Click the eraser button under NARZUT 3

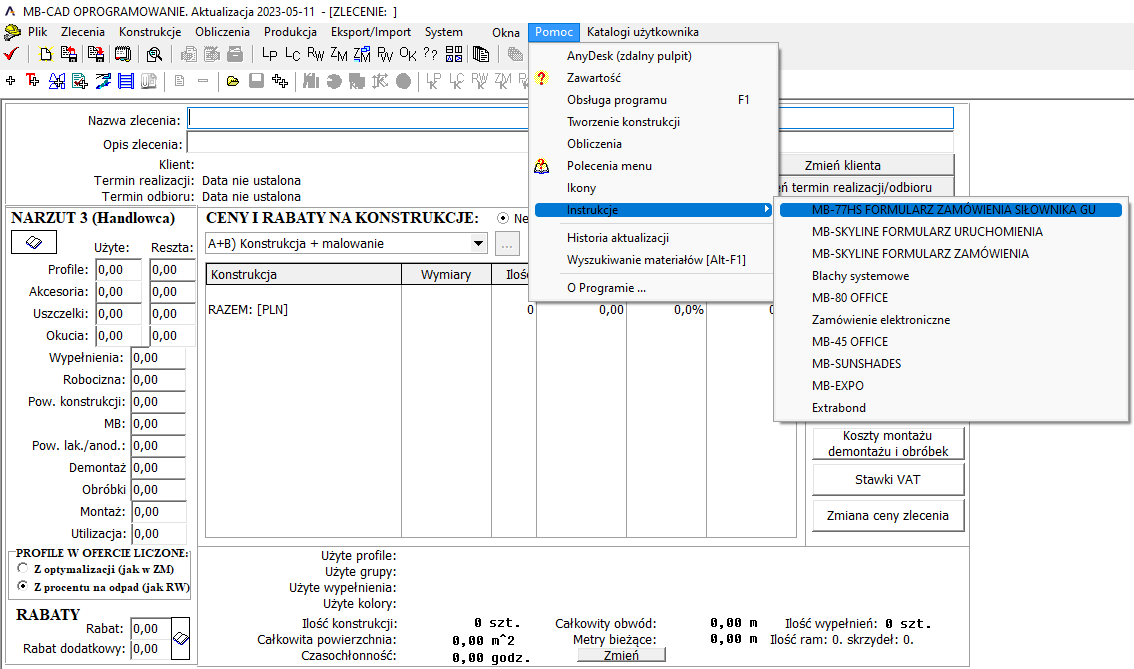point(33,242)
